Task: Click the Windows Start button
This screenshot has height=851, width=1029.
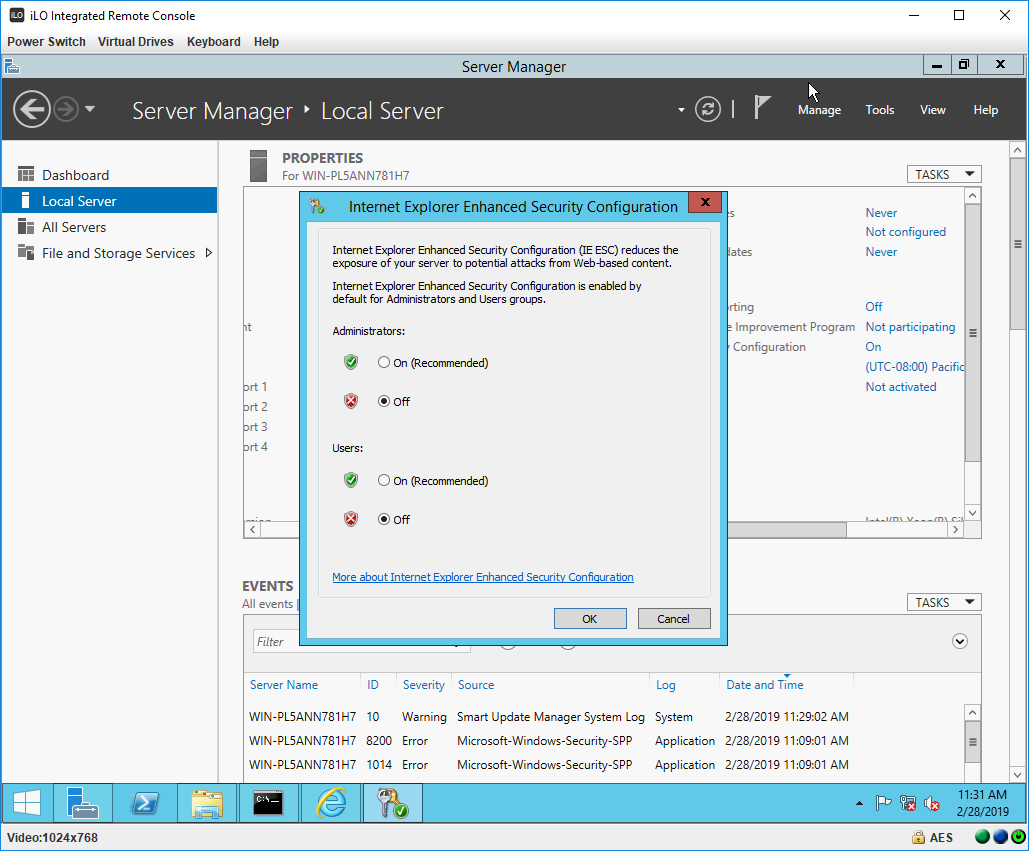Action: (27, 803)
